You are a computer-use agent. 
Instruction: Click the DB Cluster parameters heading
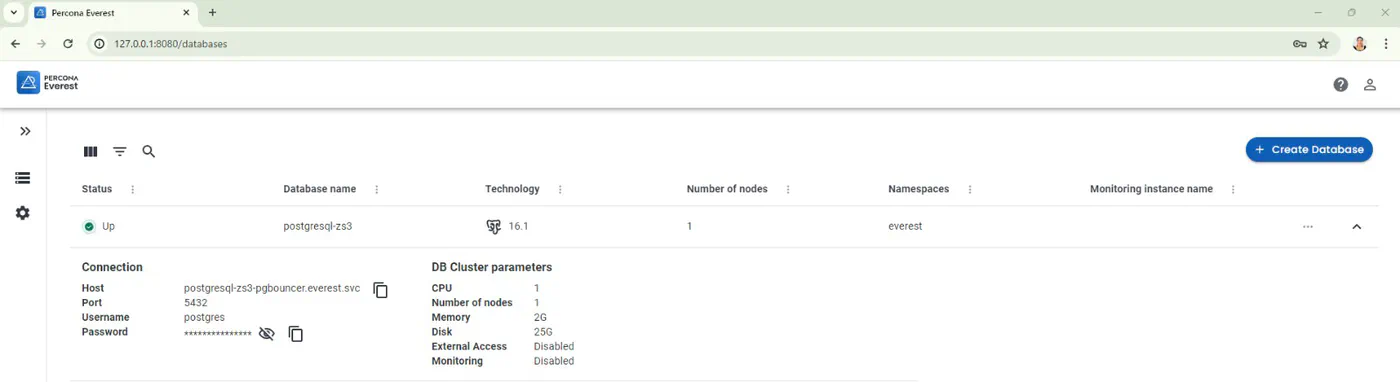492,267
